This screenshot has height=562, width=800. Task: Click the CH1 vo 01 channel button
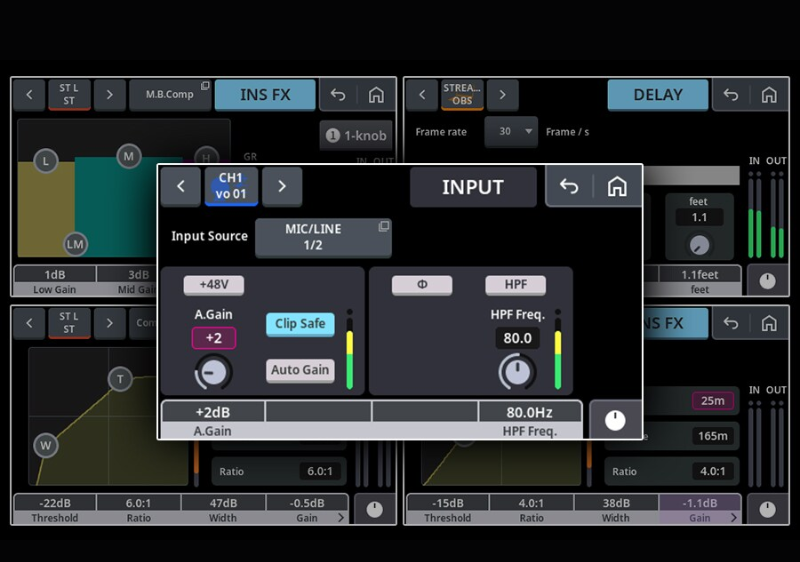pos(231,186)
